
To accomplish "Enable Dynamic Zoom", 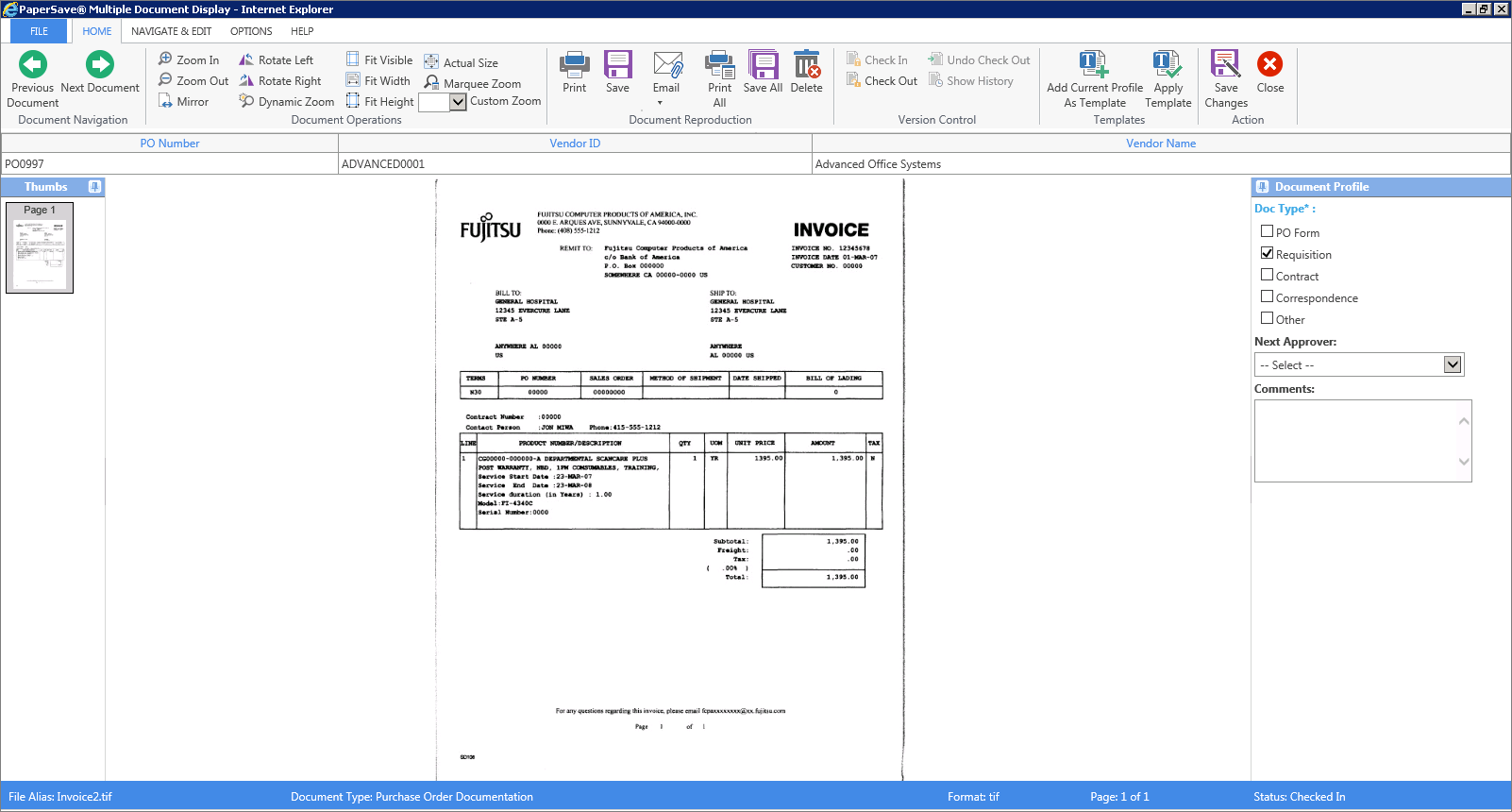I will (x=286, y=101).
